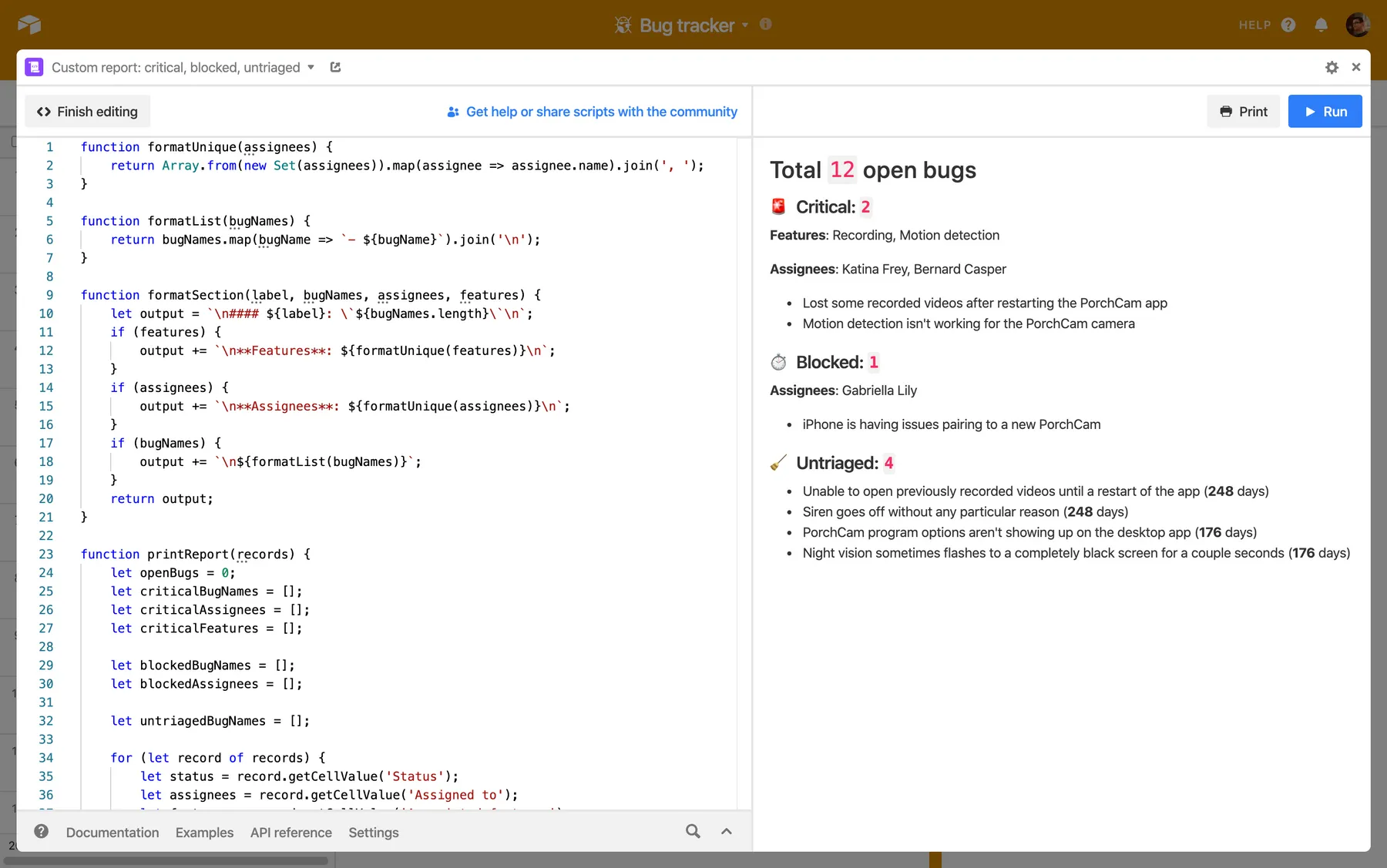Screen dimensions: 1387x868
Task: Open the user profile avatar
Action: [1357, 25]
